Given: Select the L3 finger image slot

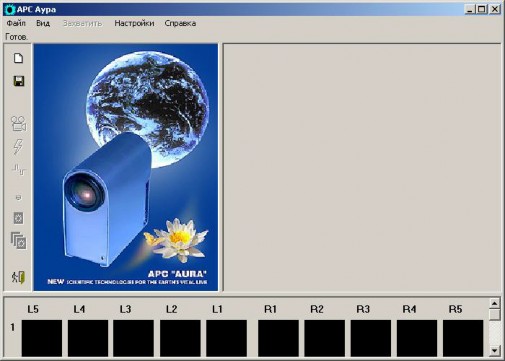Looking at the screenshot, I should [134, 338].
